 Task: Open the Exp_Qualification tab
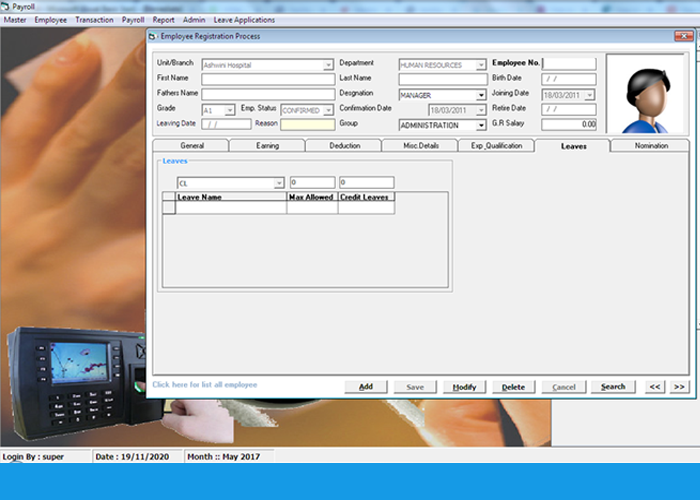pos(496,146)
